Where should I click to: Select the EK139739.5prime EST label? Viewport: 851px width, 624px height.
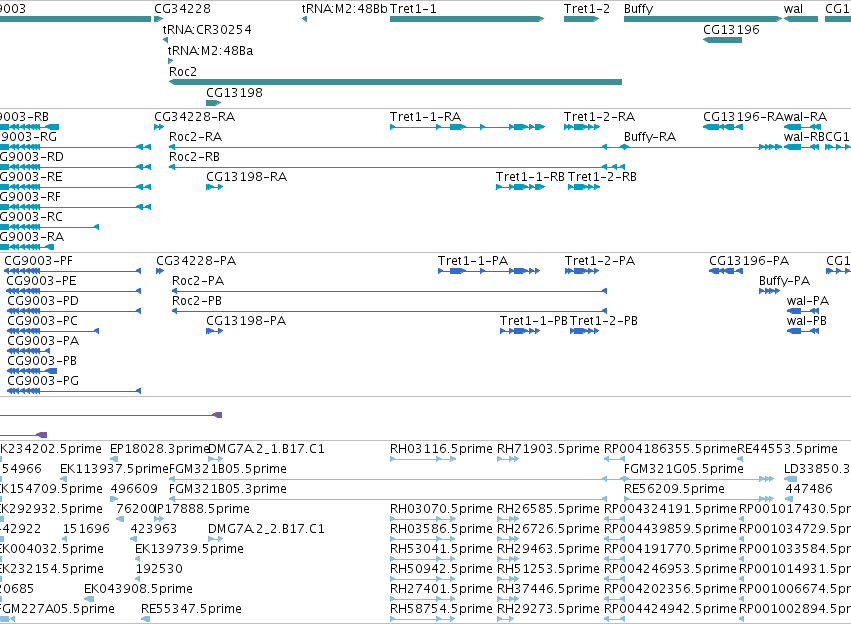point(189,549)
